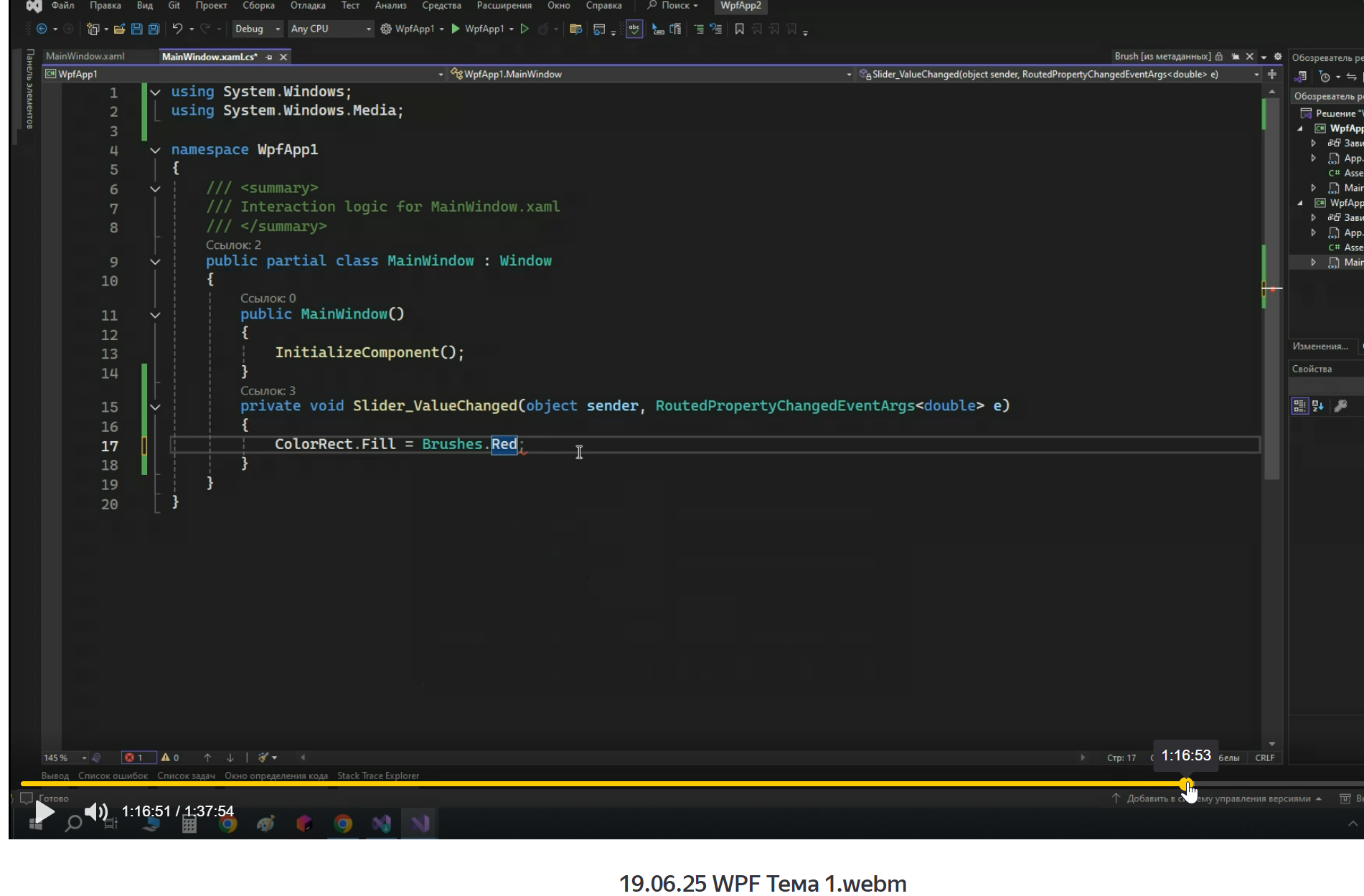Screen dimensions: 1364x896
Task: Toggle pin on MainWindow.xaml.cs tab
Action: coord(269,57)
